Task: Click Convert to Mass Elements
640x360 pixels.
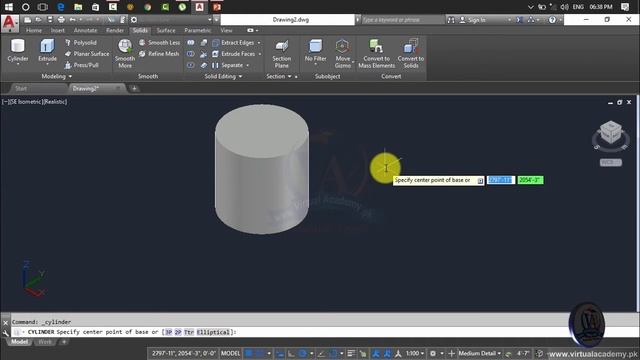Action: (376, 53)
